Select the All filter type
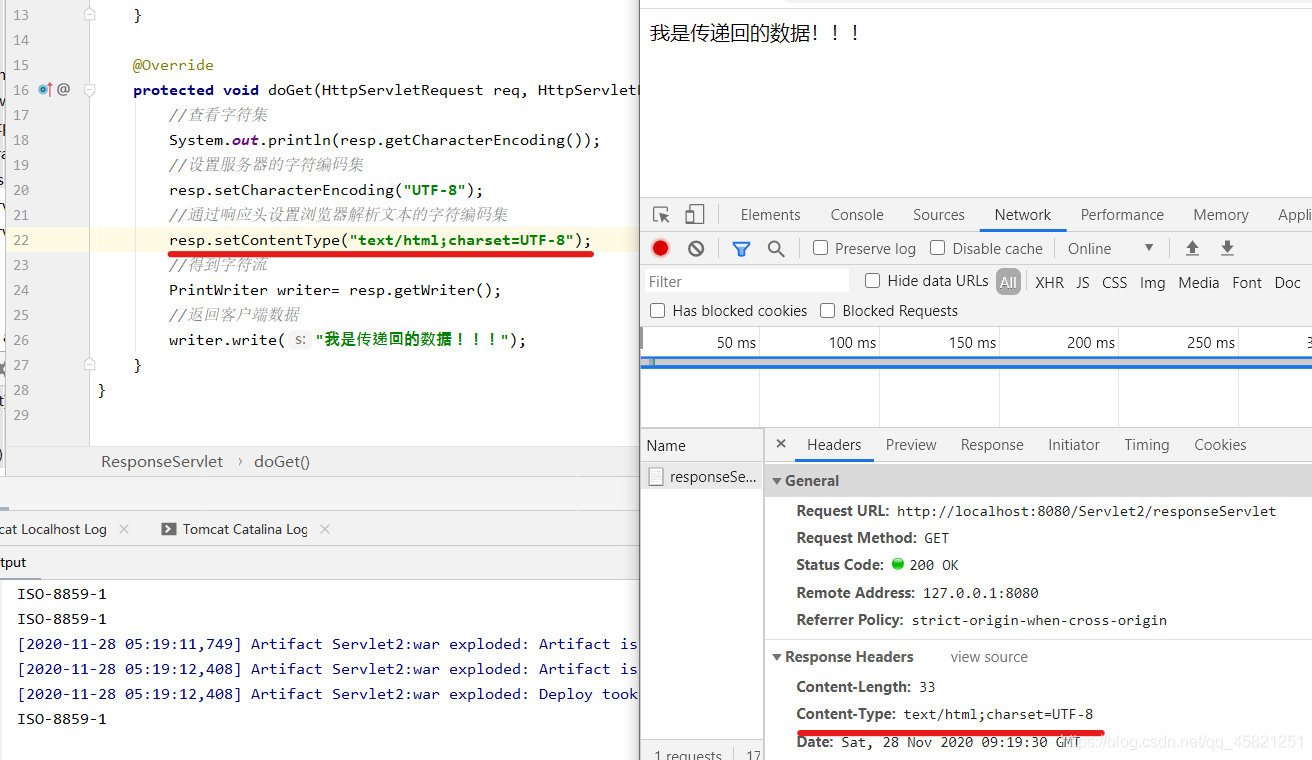 1008,282
